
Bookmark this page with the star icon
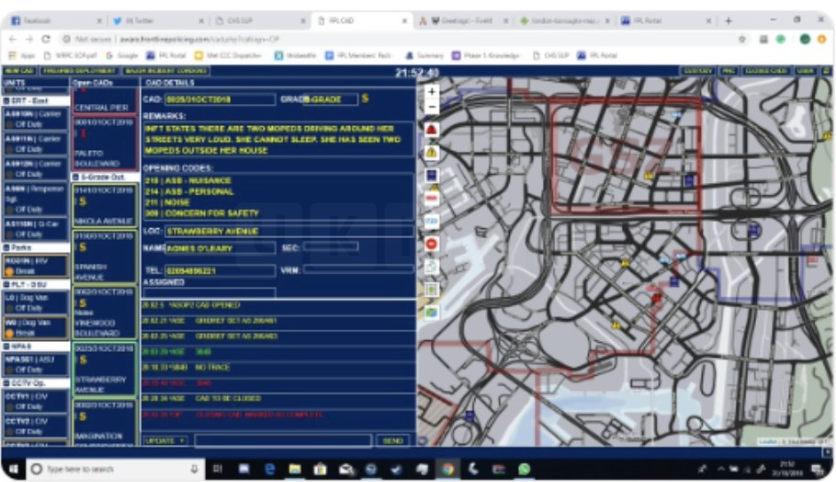coord(742,39)
